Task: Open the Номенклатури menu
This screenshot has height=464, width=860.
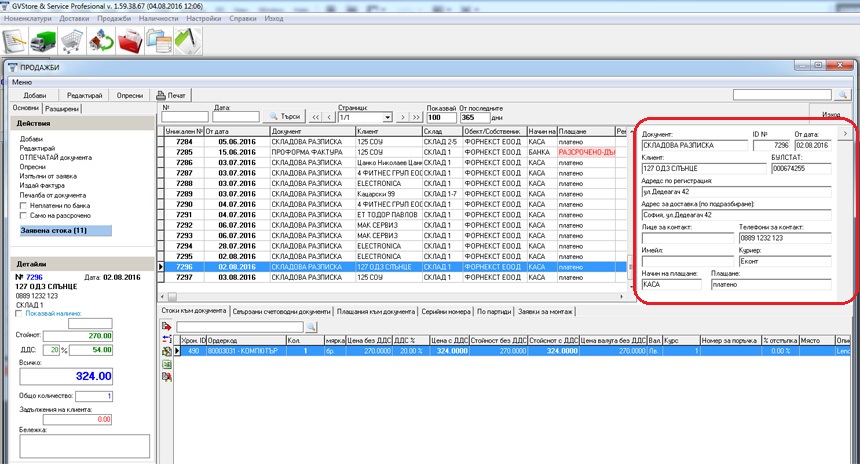Action: point(27,18)
